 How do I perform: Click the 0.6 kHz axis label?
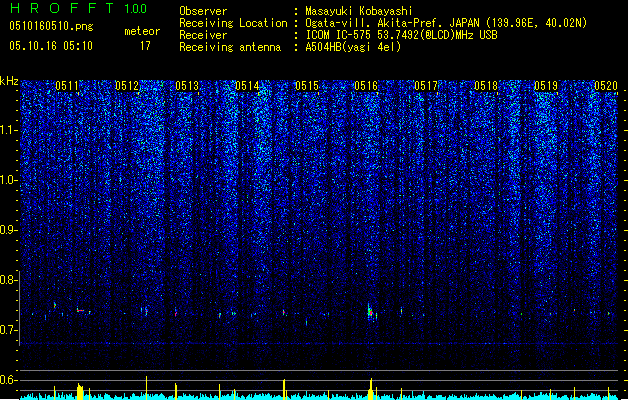tap(8, 380)
